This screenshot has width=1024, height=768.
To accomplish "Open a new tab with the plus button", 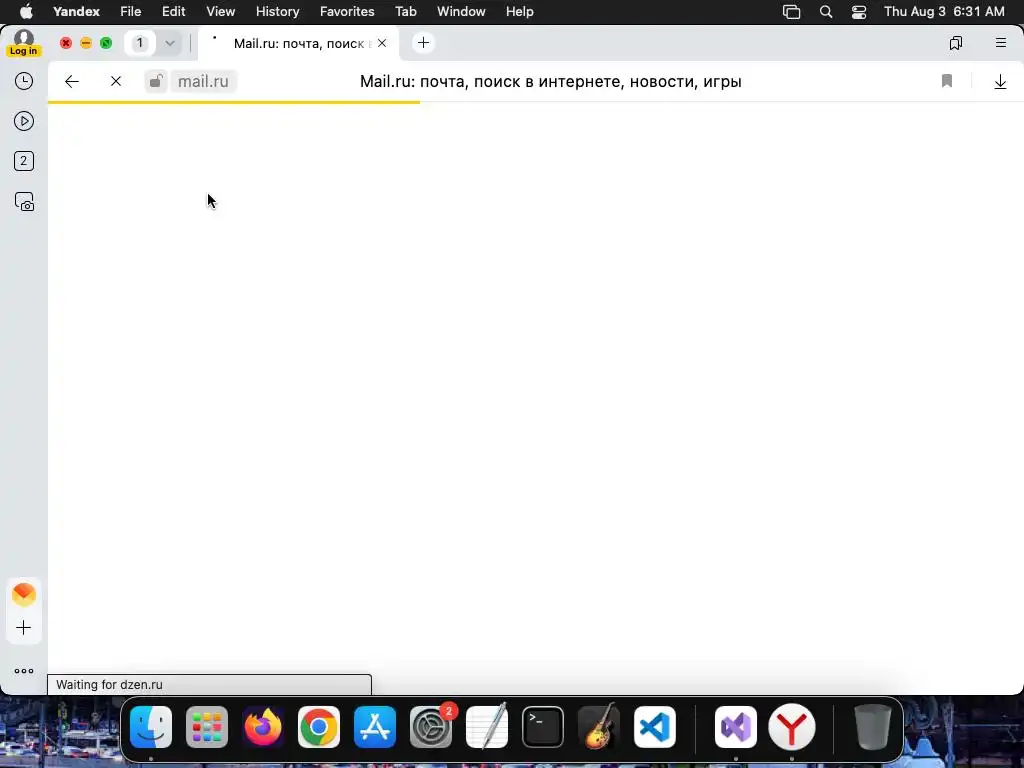I will (x=423, y=43).
